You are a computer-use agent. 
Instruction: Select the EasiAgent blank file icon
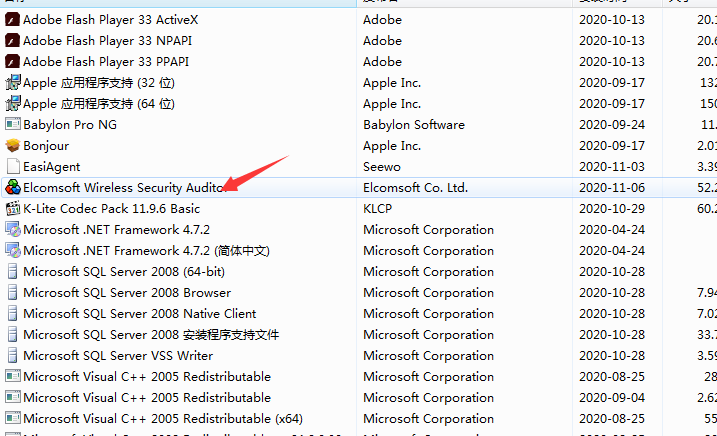pyautogui.click(x=13, y=167)
